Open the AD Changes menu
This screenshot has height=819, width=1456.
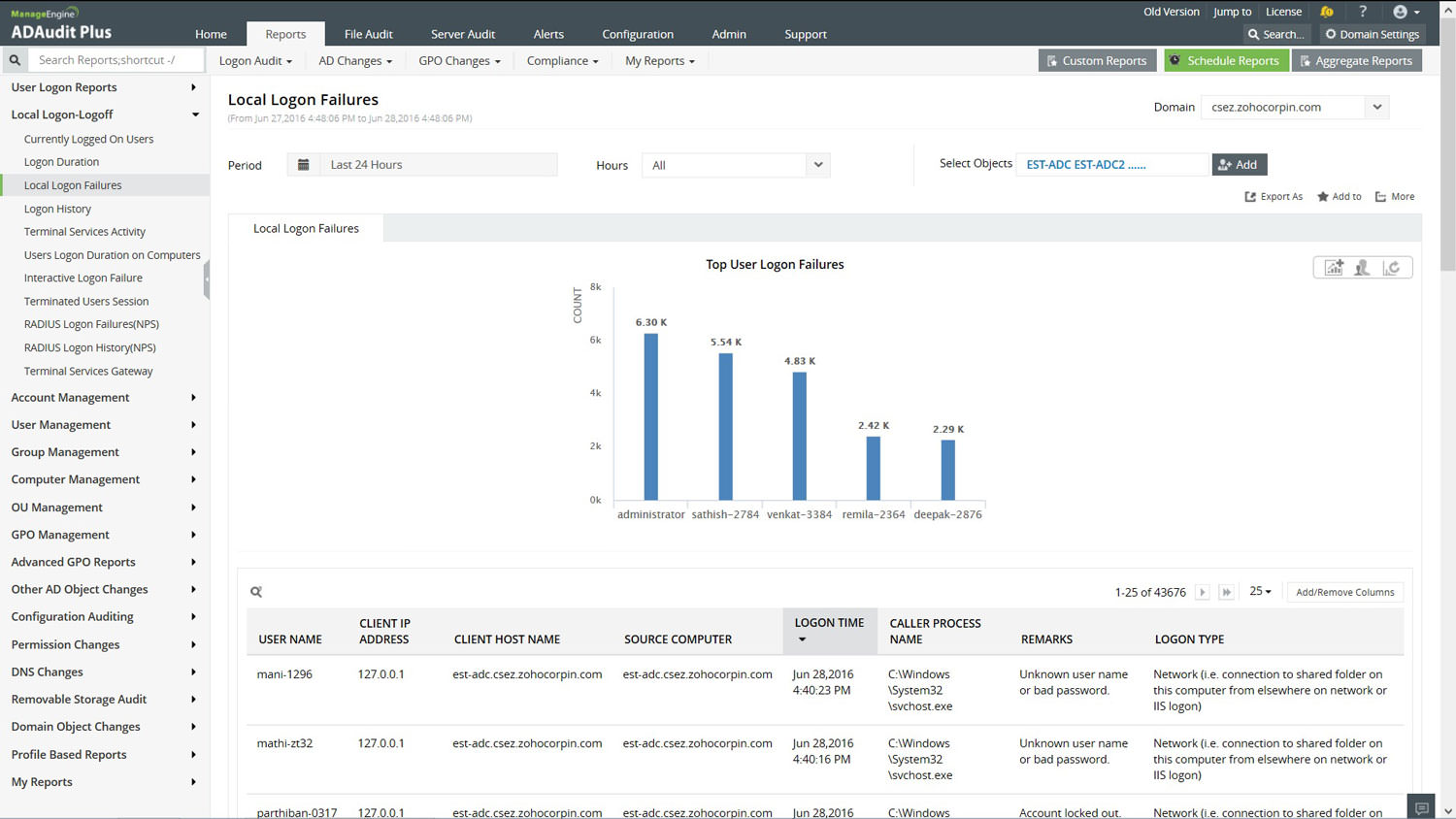pyautogui.click(x=355, y=61)
